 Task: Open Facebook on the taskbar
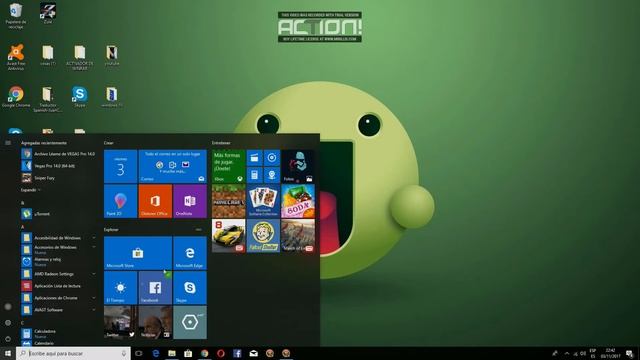[x=237, y=353]
